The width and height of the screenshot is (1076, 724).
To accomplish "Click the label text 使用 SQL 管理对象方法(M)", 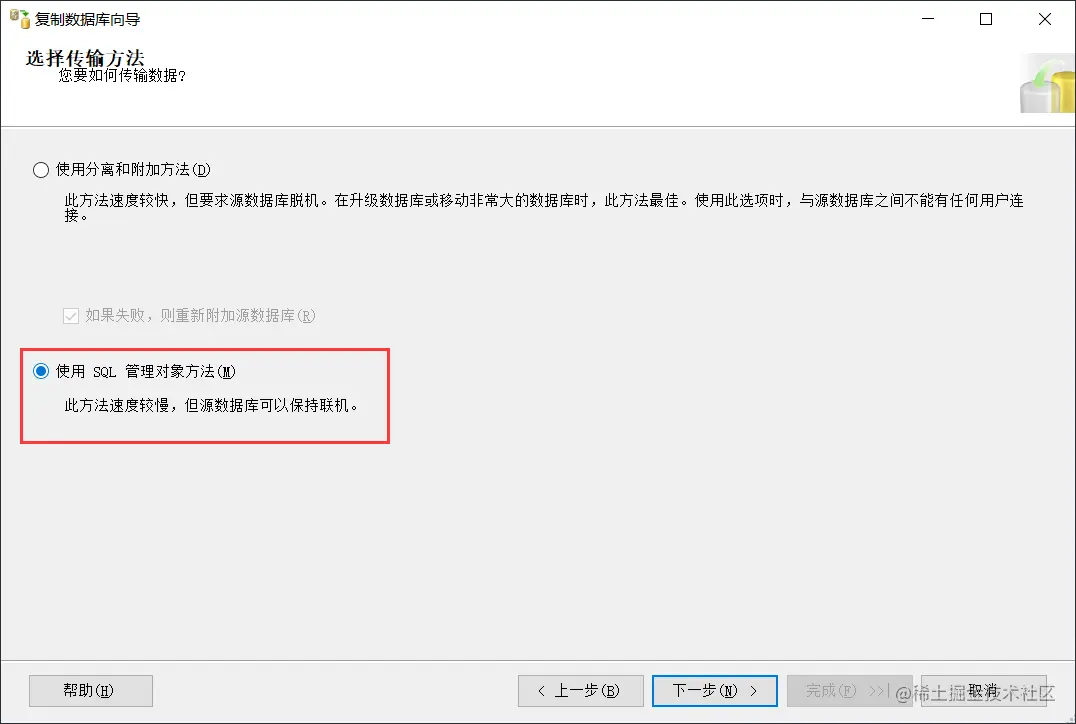I will pyautogui.click(x=145, y=371).
